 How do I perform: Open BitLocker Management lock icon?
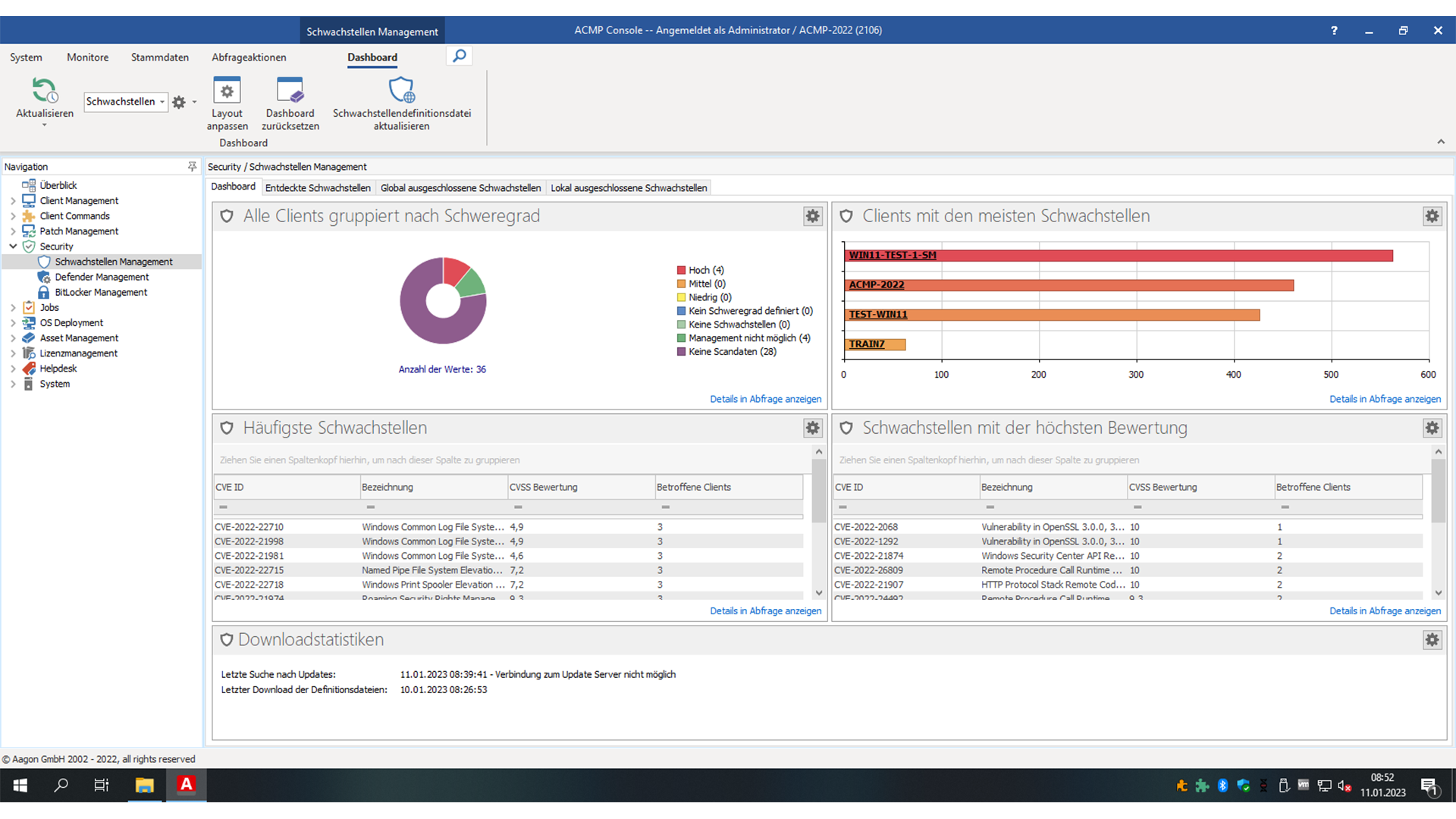click(x=43, y=292)
